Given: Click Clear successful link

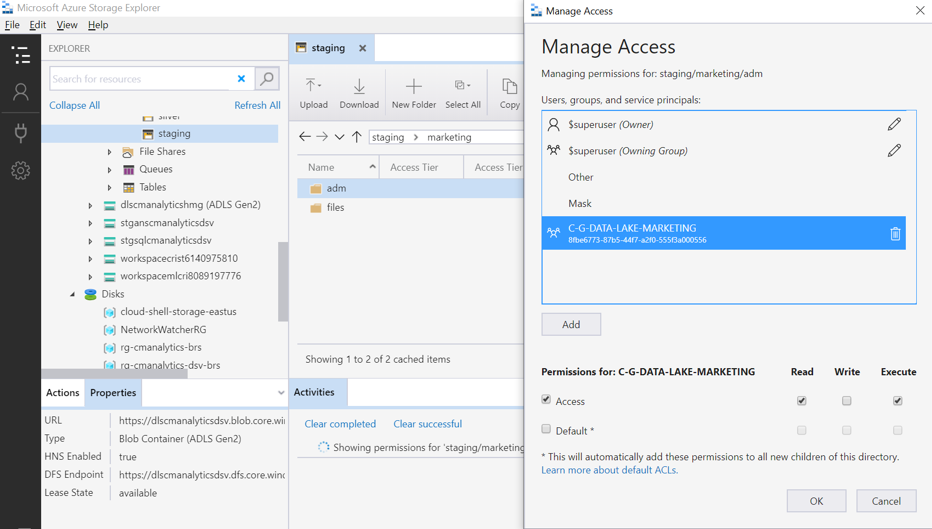Looking at the screenshot, I should (x=427, y=424).
